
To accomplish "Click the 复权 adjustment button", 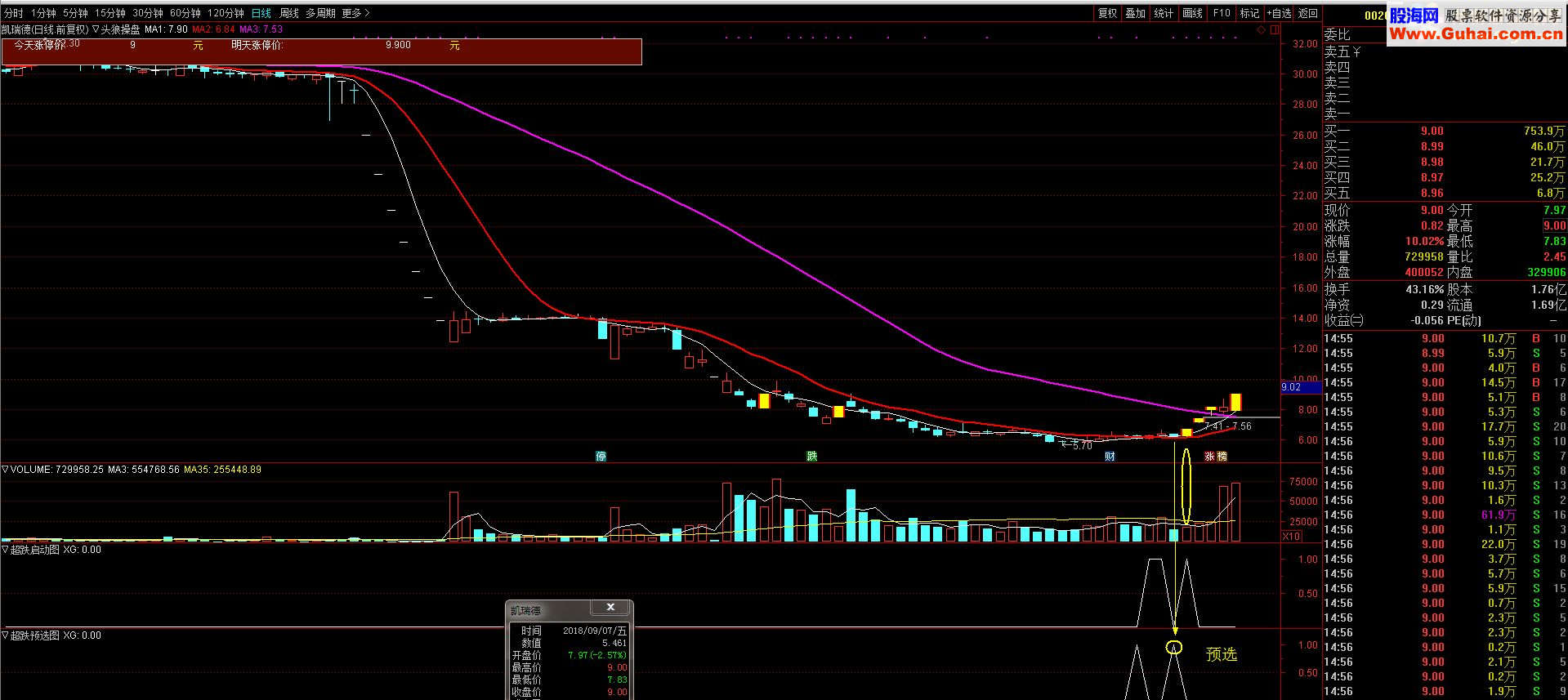I will click(x=1107, y=13).
